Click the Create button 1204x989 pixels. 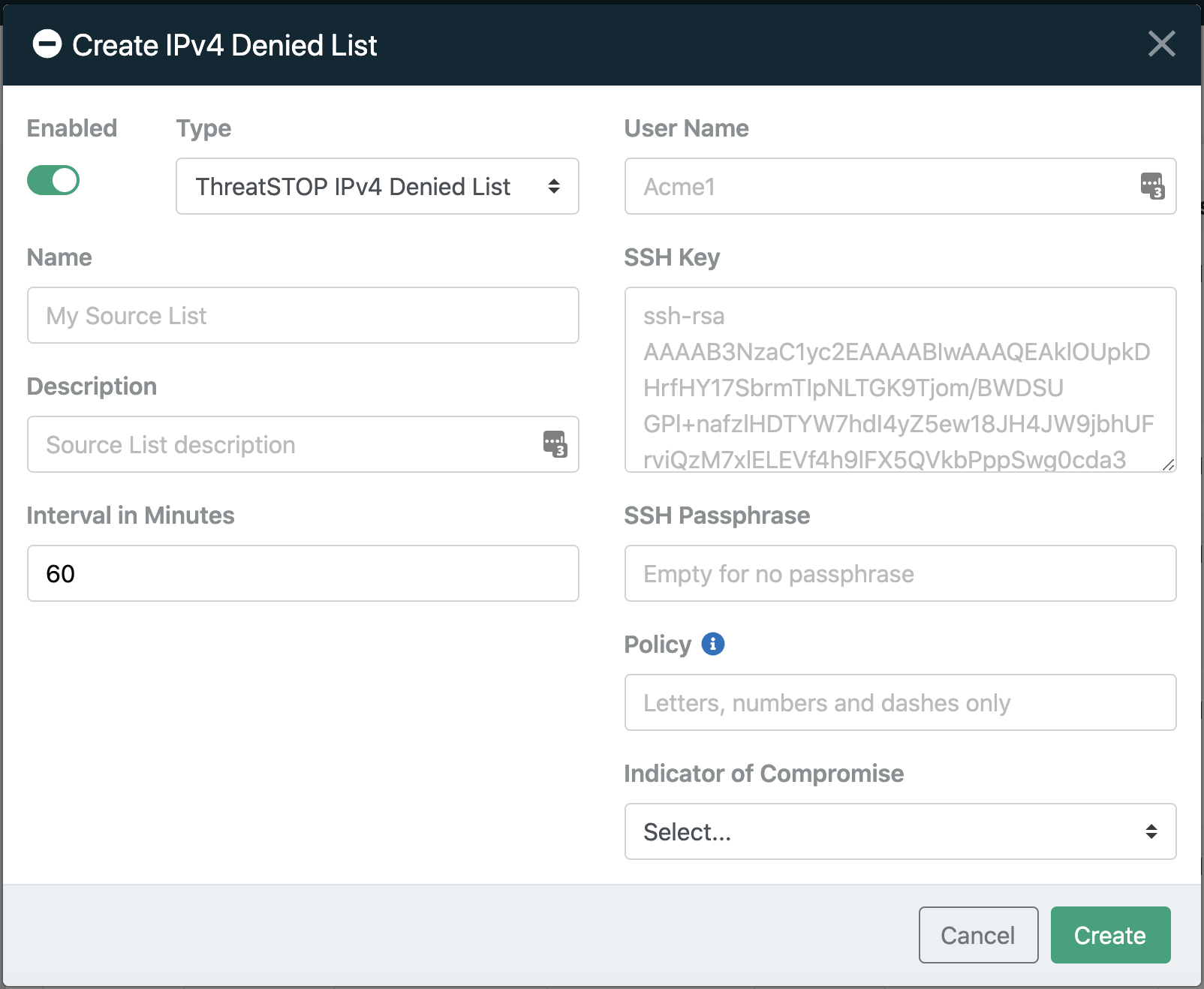point(1110,935)
